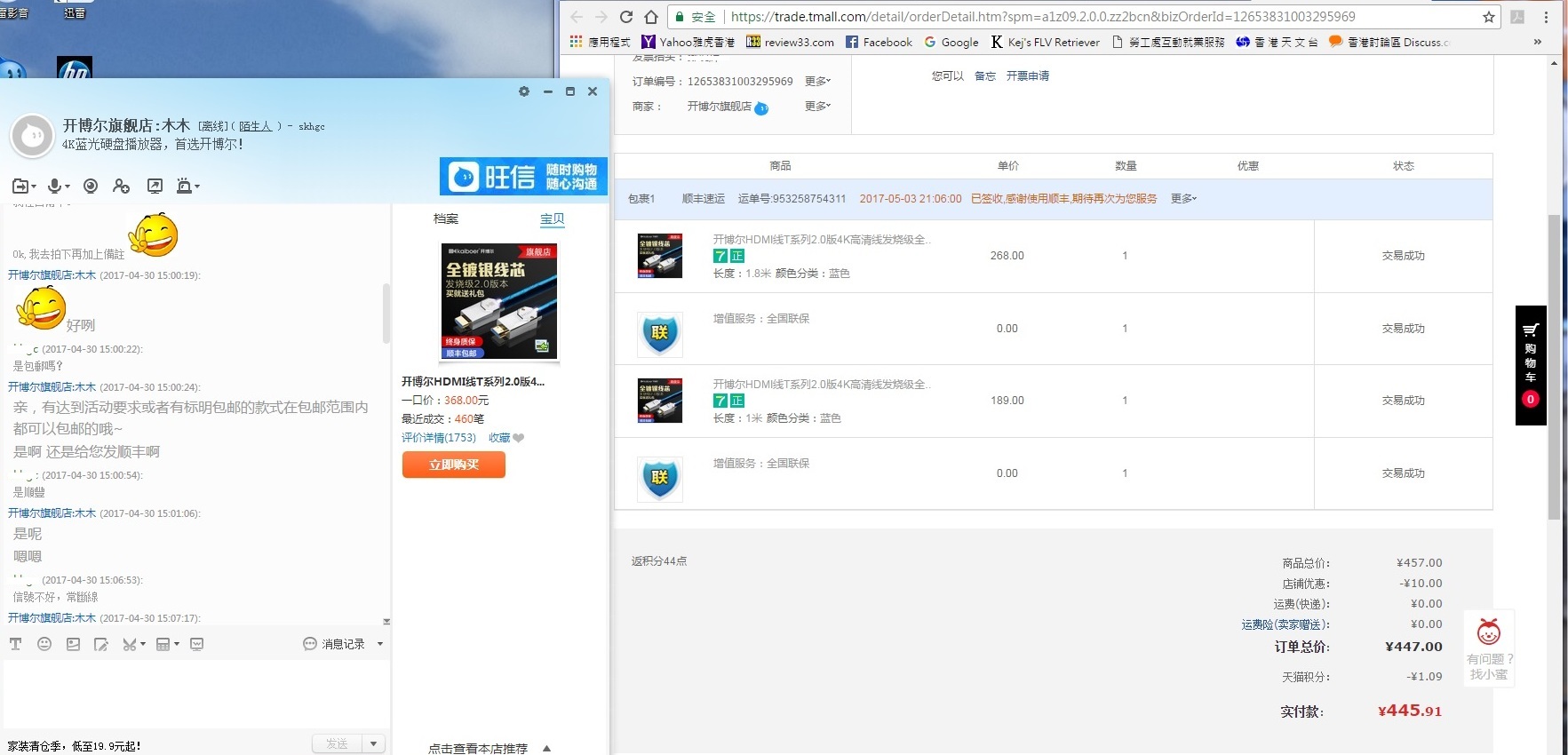Open the calculator icon in the chat toolbar

pyautogui.click(x=163, y=644)
